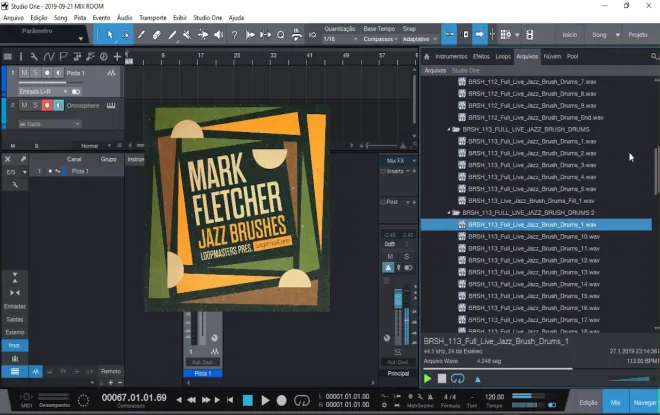Select BRSH_113_Full_Live_Jazz_Brush_Drums_10.wav file
This screenshot has width=660, height=415.
tap(536, 237)
